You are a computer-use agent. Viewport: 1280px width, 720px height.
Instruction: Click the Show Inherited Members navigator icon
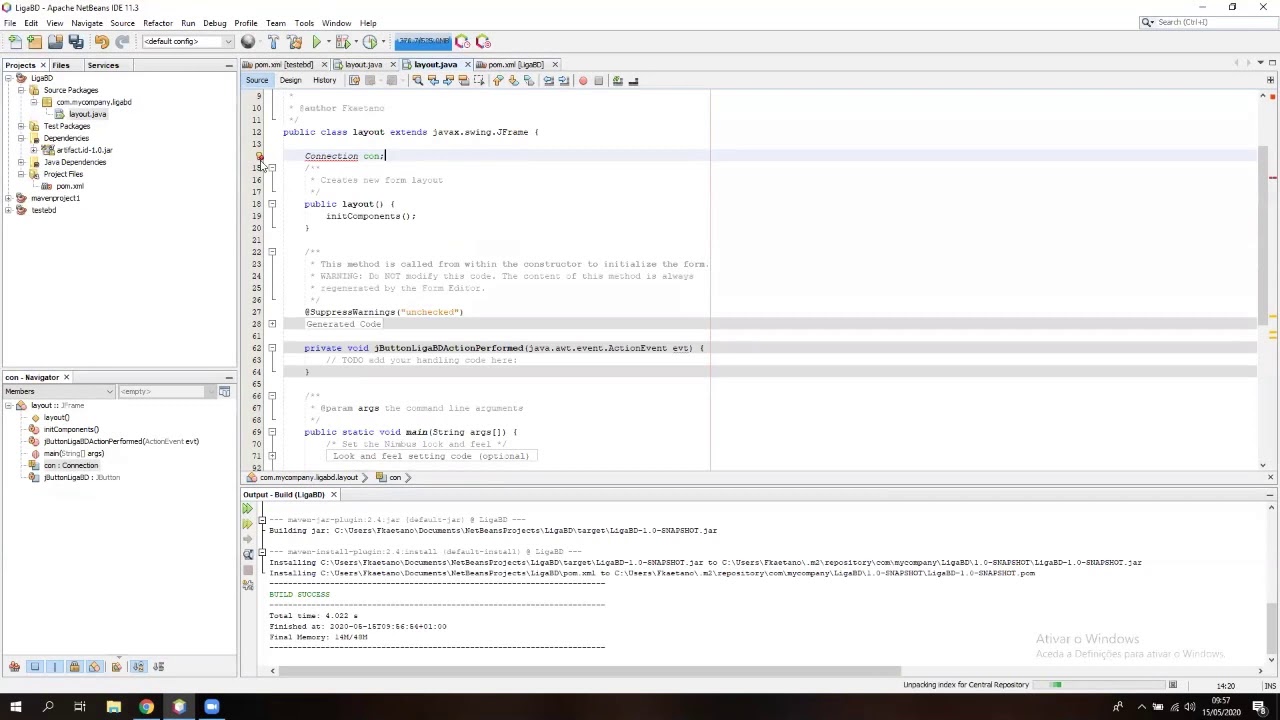pos(14,667)
